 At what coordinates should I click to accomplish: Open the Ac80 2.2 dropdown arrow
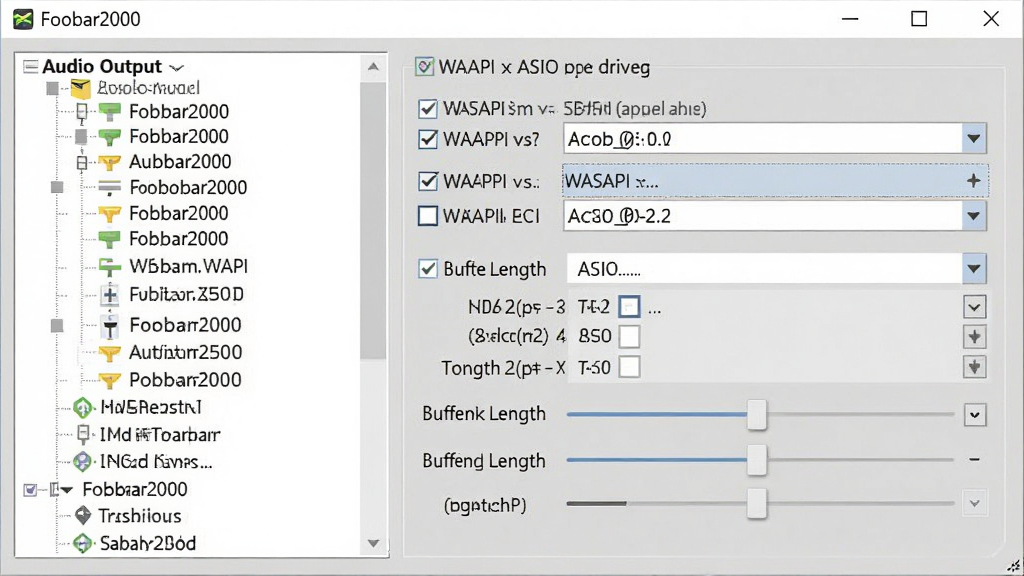(974, 216)
